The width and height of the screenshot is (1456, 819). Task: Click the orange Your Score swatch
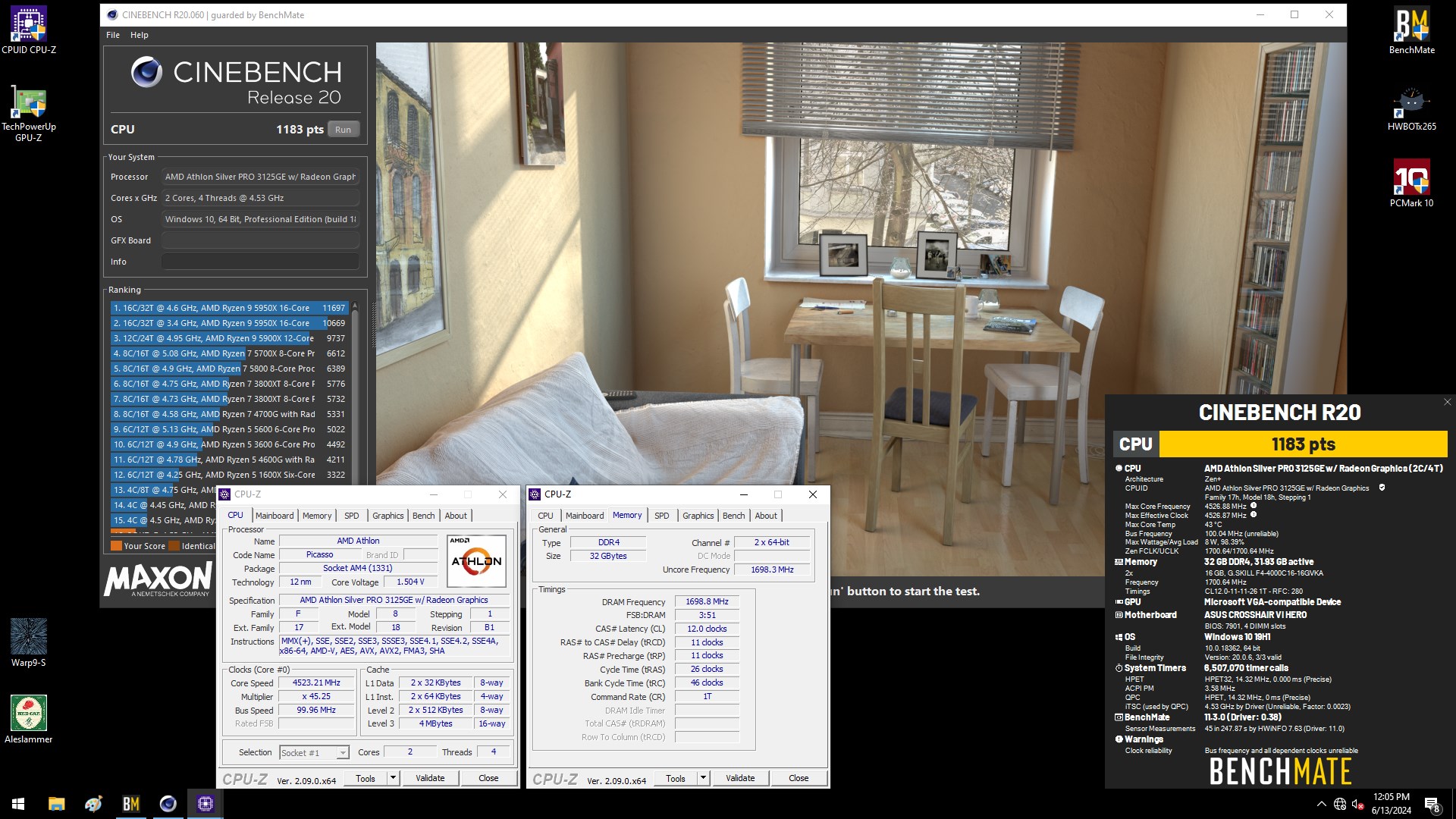tap(116, 546)
